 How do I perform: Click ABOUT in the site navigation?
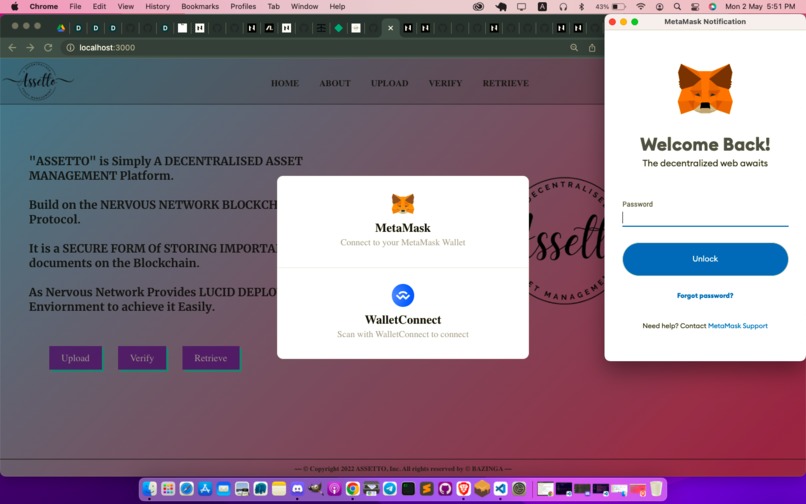[x=335, y=83]
